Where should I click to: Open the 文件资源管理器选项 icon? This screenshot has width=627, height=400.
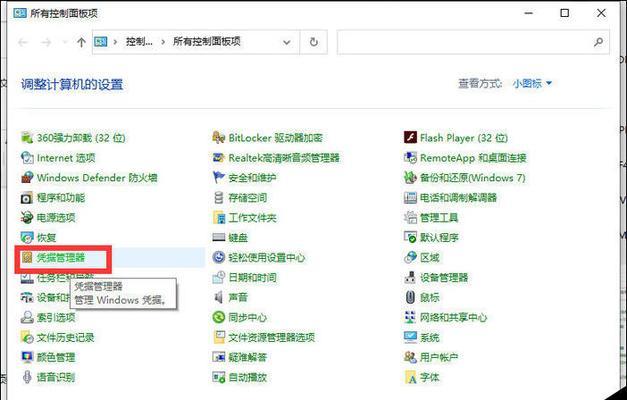[x=218, y=338]
